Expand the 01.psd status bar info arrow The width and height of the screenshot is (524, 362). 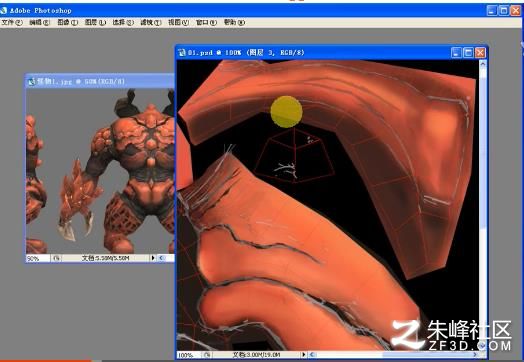click(303, 355)
